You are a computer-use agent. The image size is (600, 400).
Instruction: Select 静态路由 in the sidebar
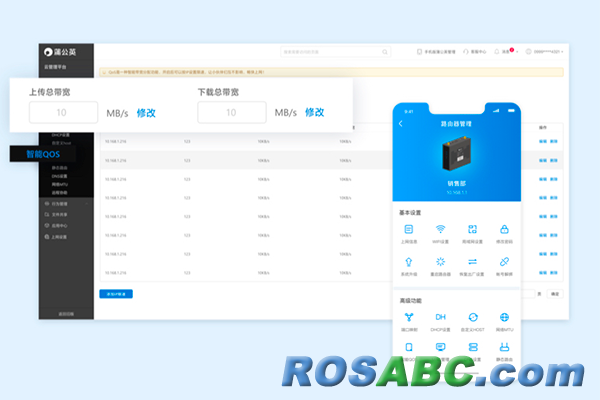(x=60, y=168)
